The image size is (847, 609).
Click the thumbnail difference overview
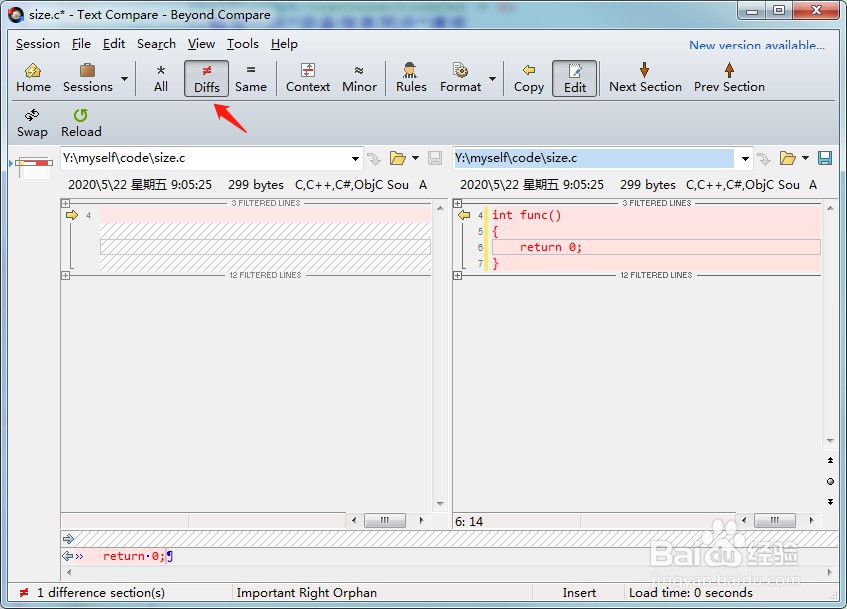point(34,166)
